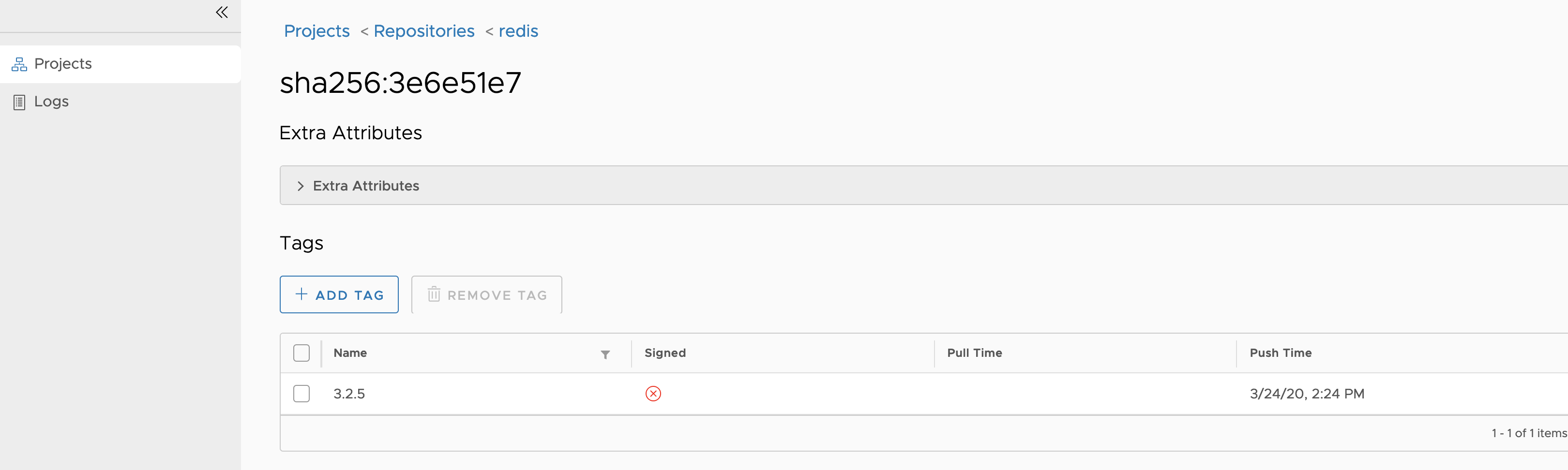Open Repositories from the breadcrumb trail
1568x470 pixels.
pyautogui.click(x=423, y=31)
